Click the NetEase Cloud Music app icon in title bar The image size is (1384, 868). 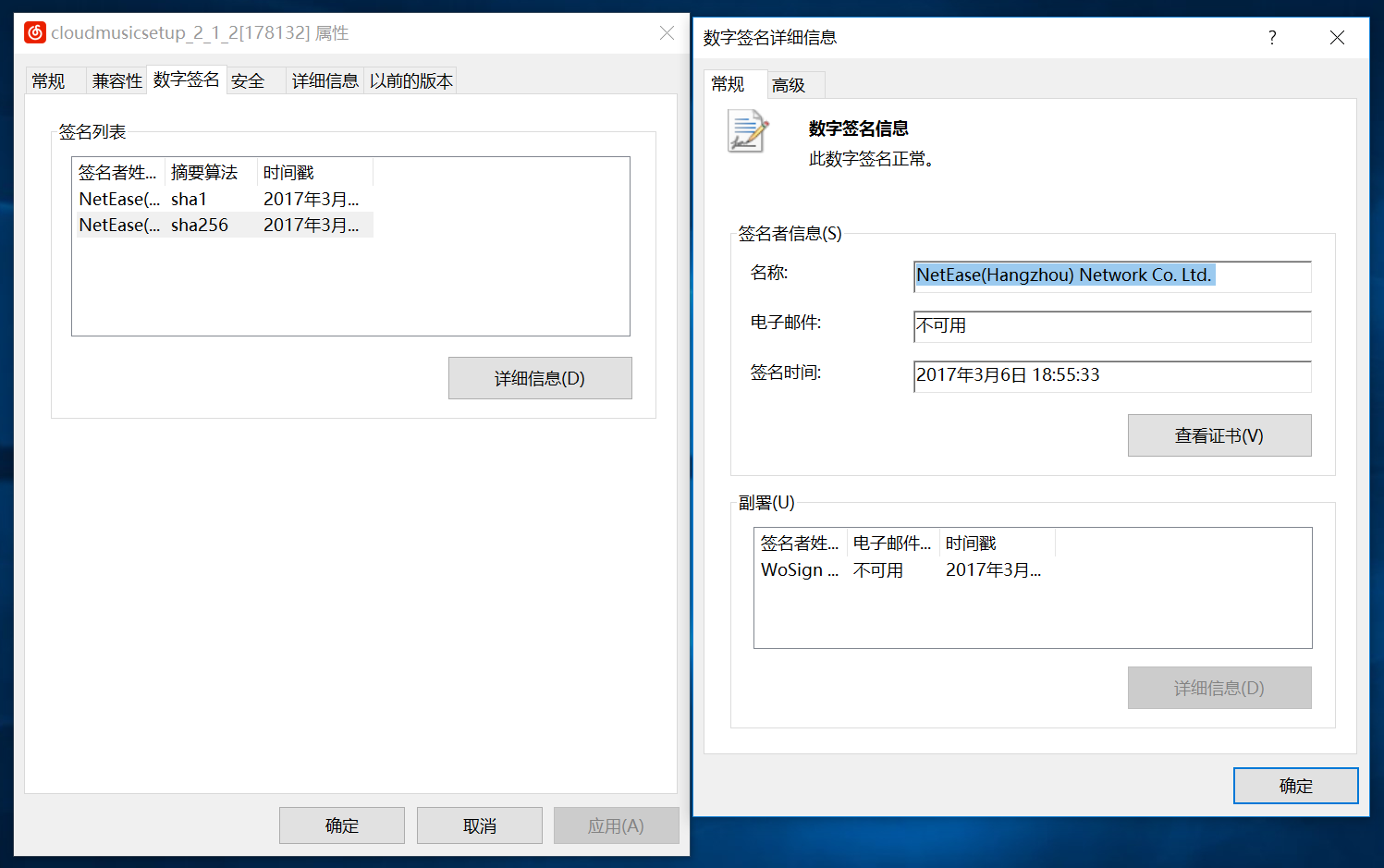[35, 33]
